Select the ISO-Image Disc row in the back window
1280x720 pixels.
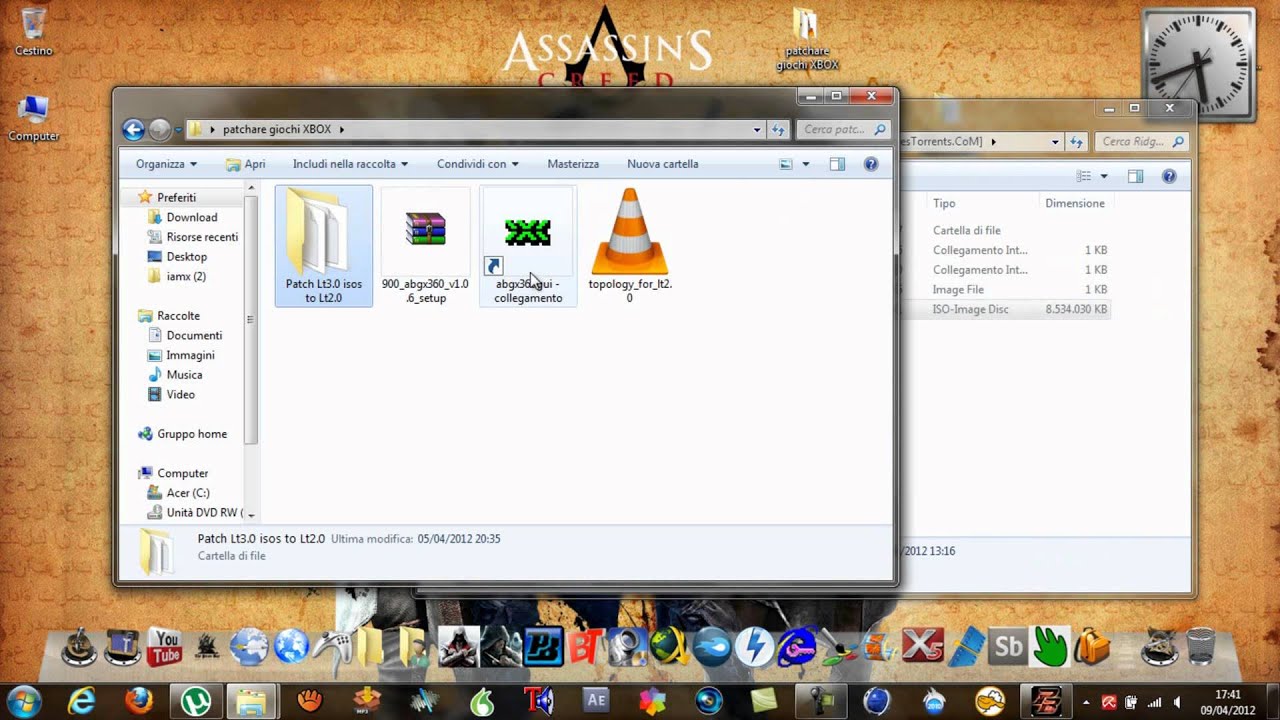1005,309
